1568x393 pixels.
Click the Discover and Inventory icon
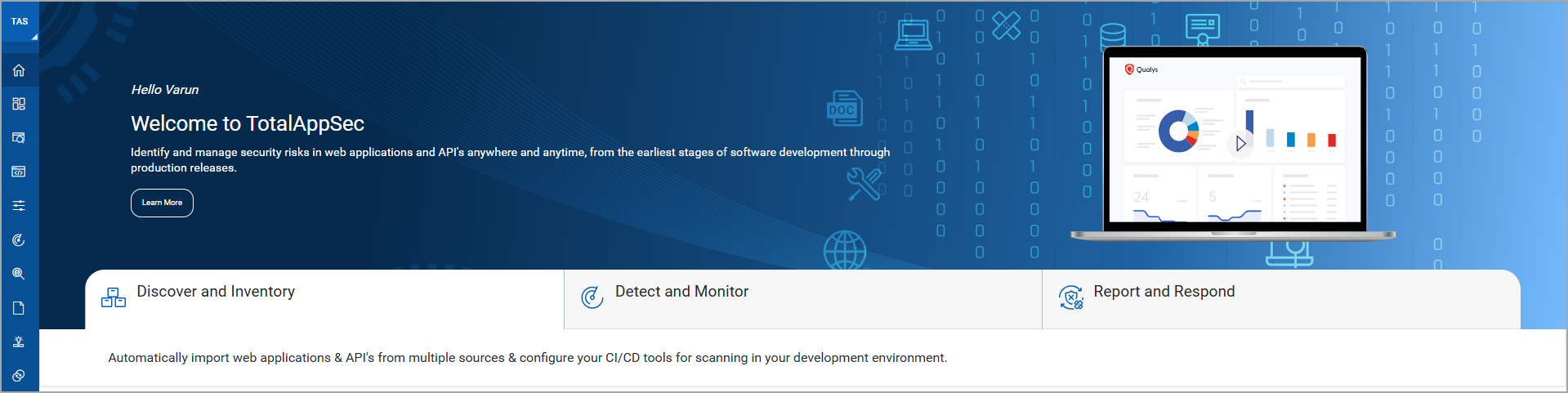114,297
